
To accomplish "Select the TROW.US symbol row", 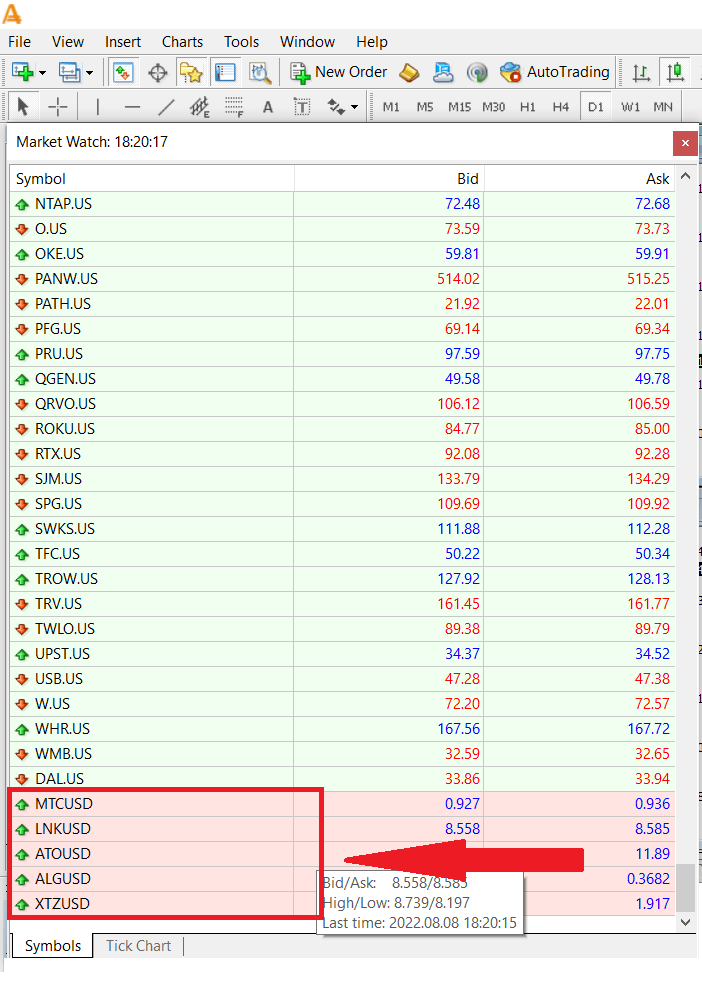I will 342,579.
